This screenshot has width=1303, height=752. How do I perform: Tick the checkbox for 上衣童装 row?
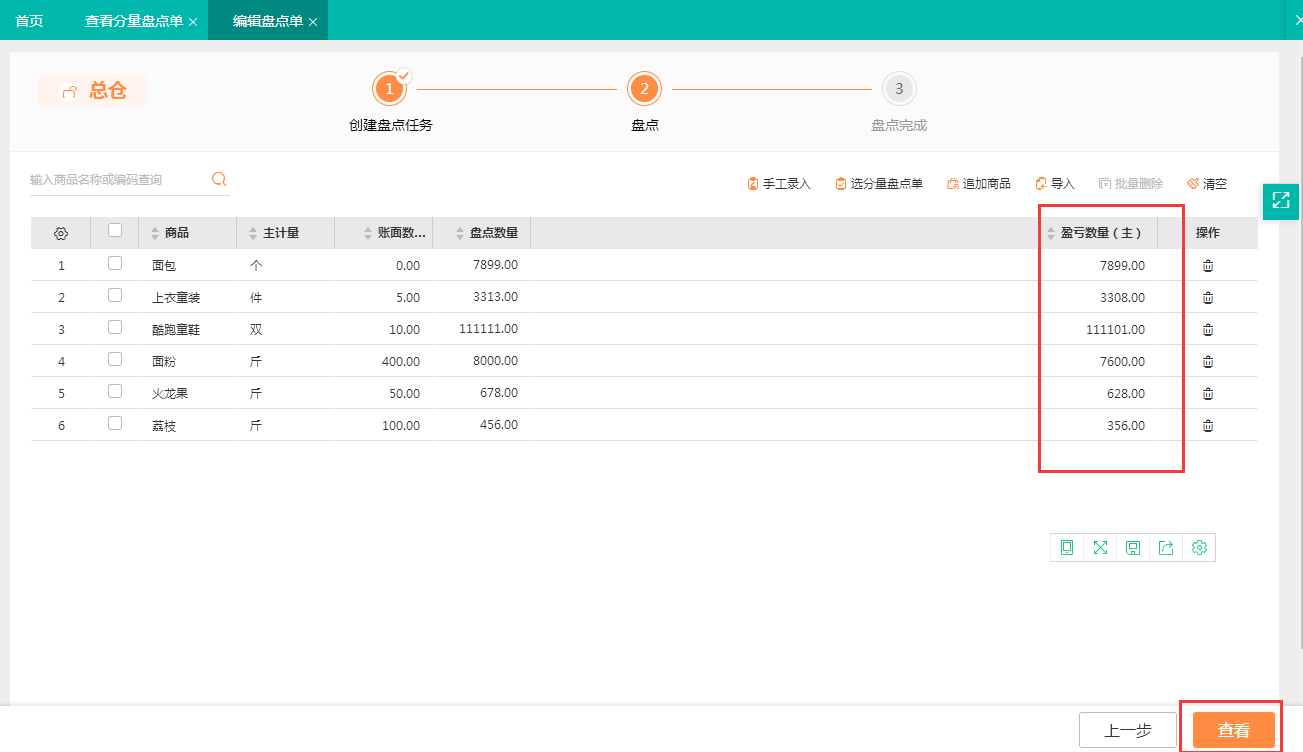pos(115,296)
